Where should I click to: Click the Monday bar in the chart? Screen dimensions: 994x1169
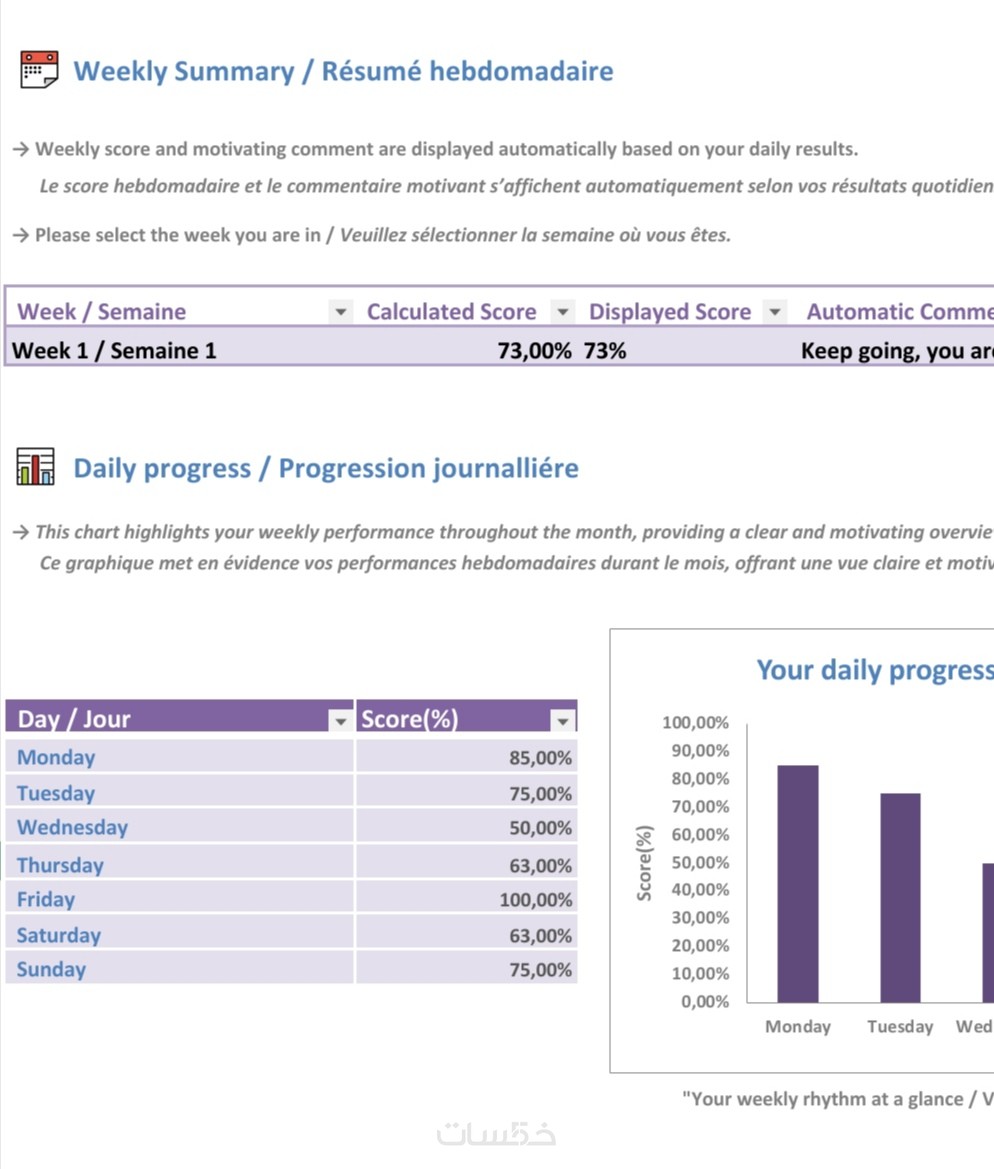pos(797,884)
